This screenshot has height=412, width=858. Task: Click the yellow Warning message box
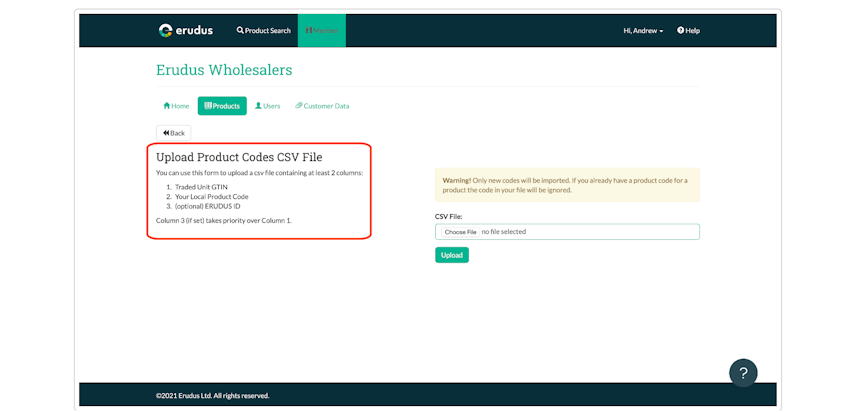pyautogui.click(x=567, y=185)
